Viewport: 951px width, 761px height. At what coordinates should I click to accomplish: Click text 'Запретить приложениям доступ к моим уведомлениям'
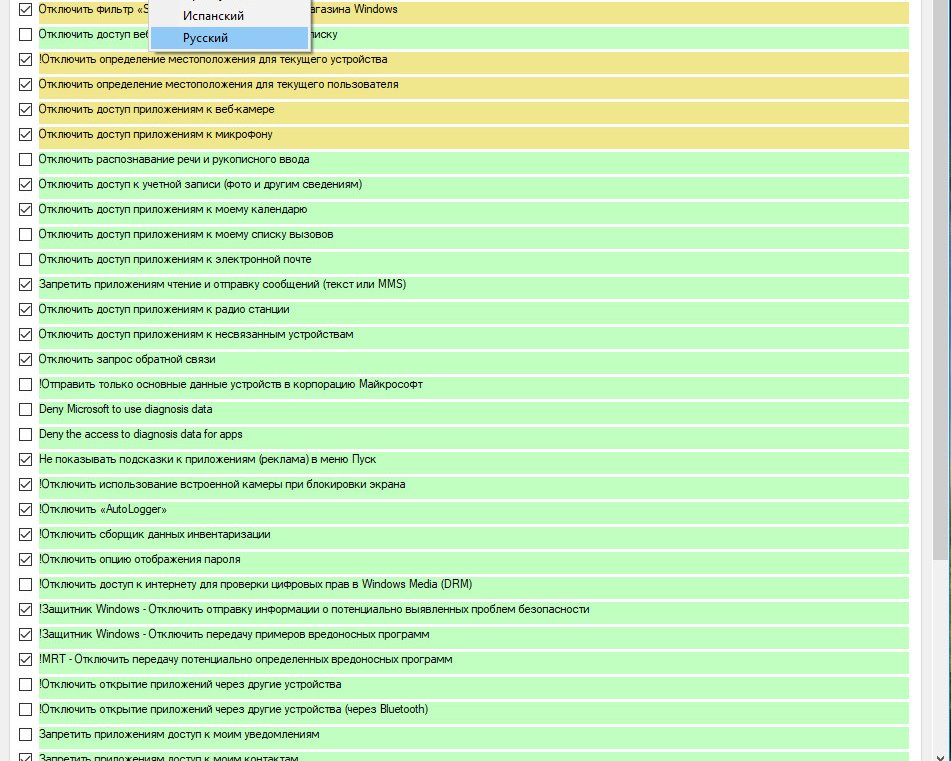pos(179,734)
